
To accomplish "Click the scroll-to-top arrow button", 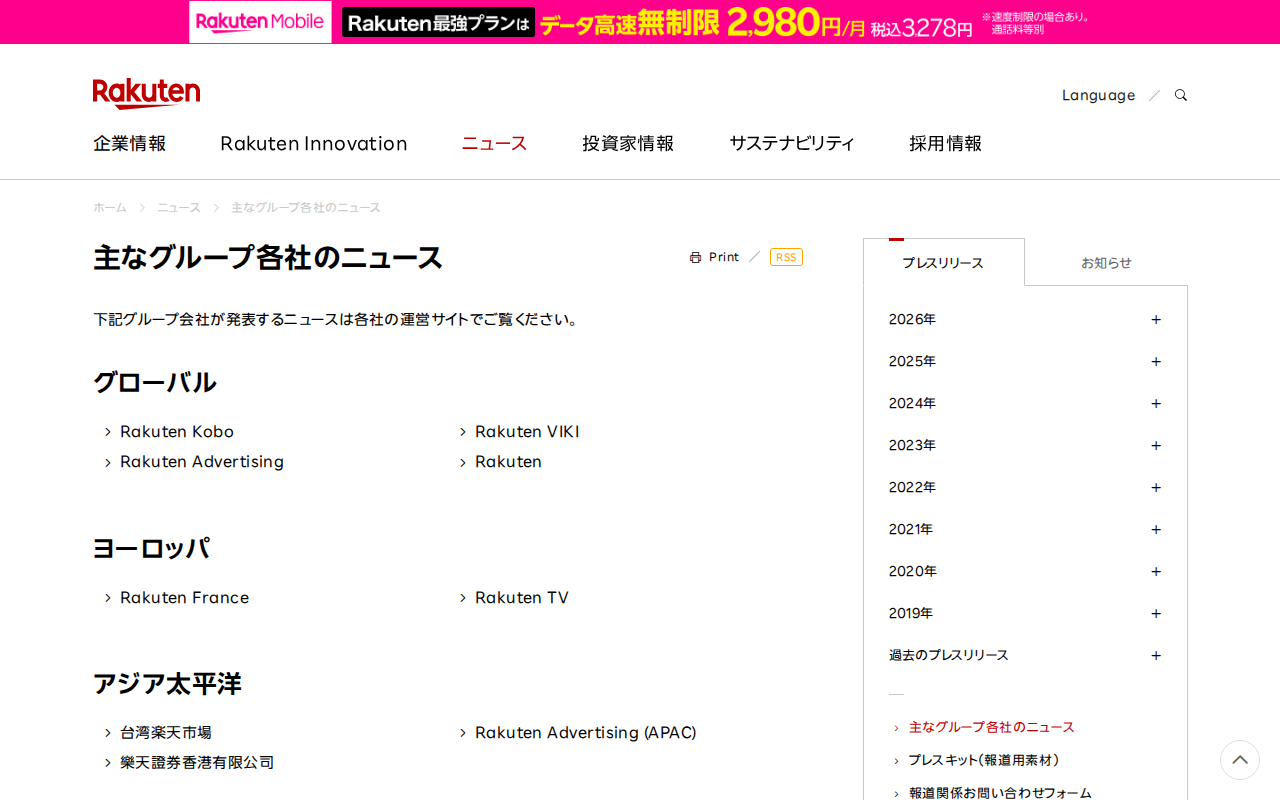I will [x=1239, y=760].
